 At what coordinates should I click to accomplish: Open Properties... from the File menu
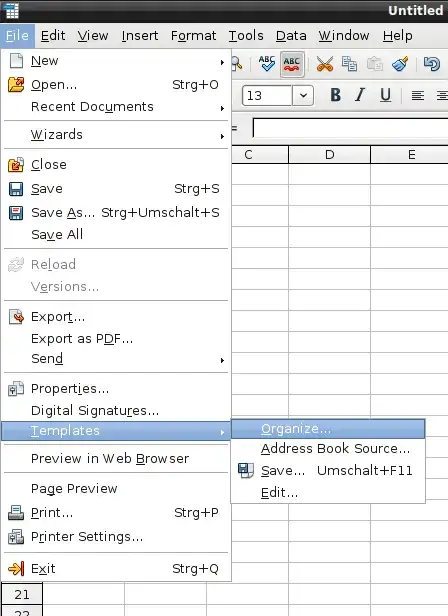(x=116, y=389)
